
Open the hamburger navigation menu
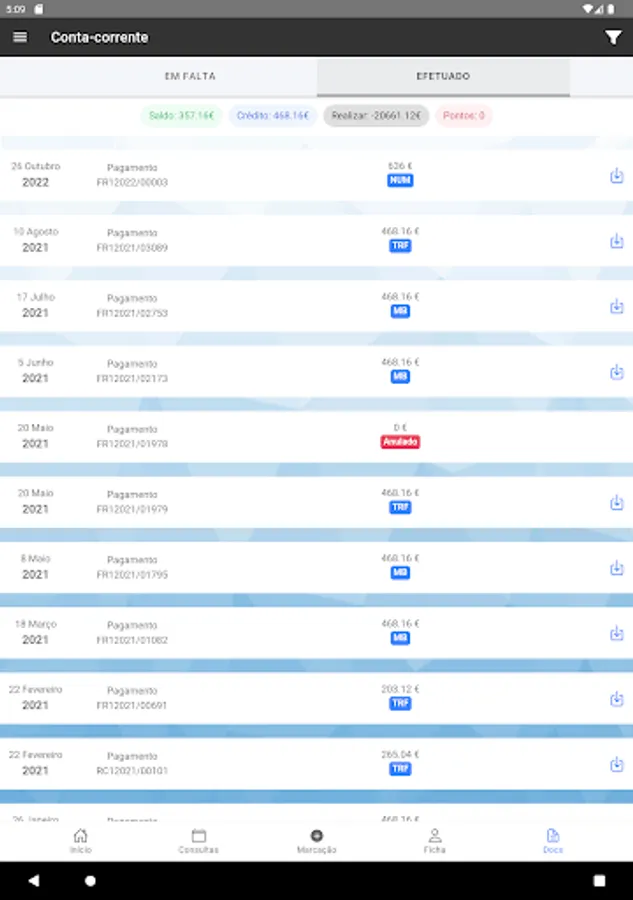click(20, 37)
